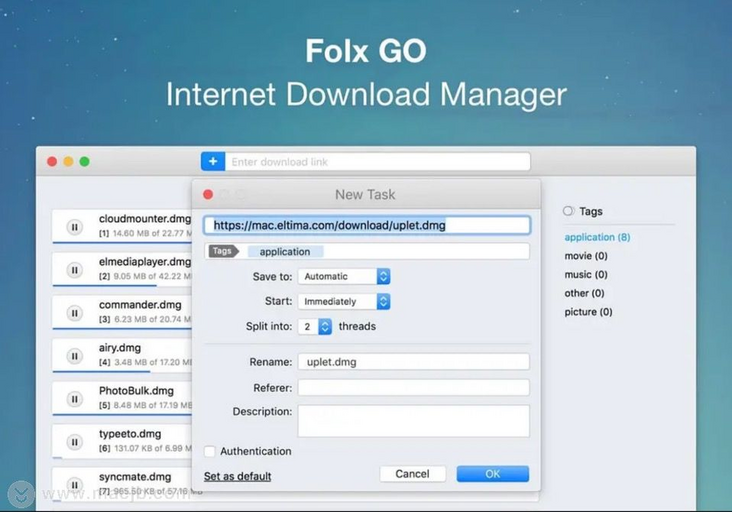Click the Set as default link
732x512 pixels.
click(237, 476)
